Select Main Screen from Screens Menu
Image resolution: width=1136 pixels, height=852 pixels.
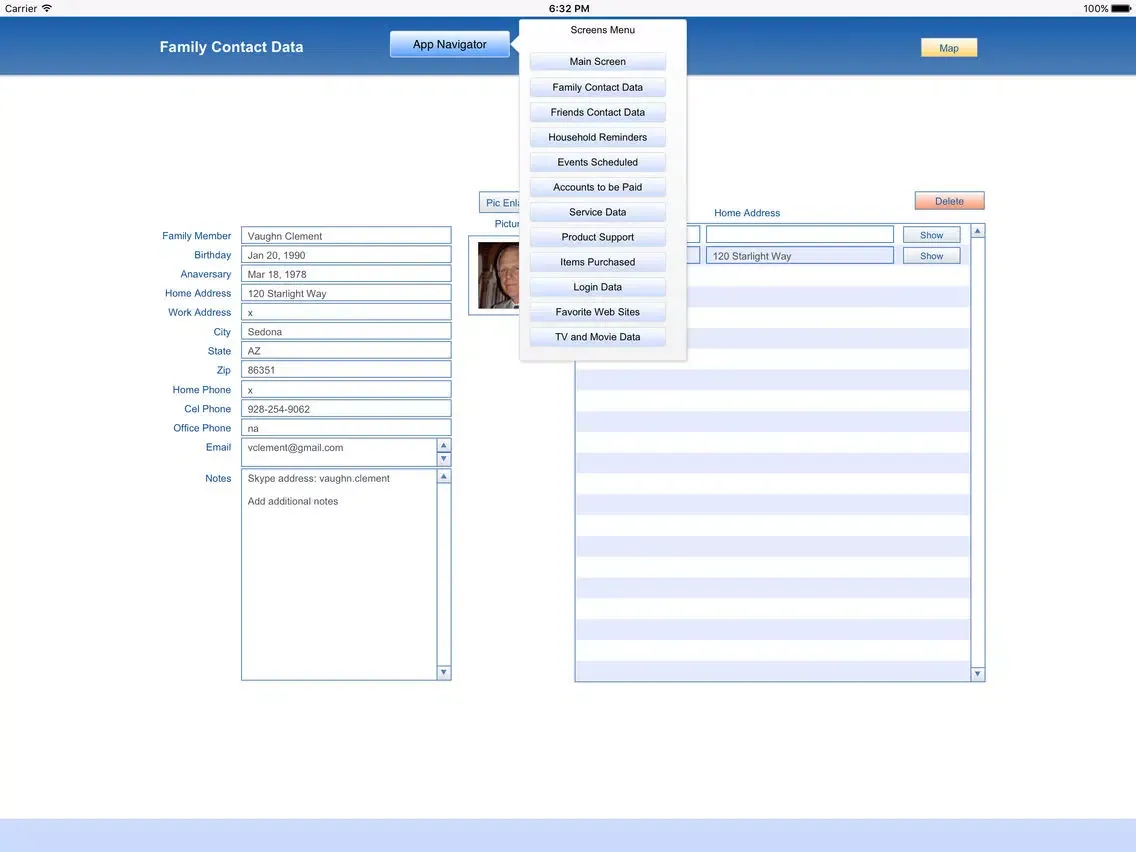click(x=597, y=62)
